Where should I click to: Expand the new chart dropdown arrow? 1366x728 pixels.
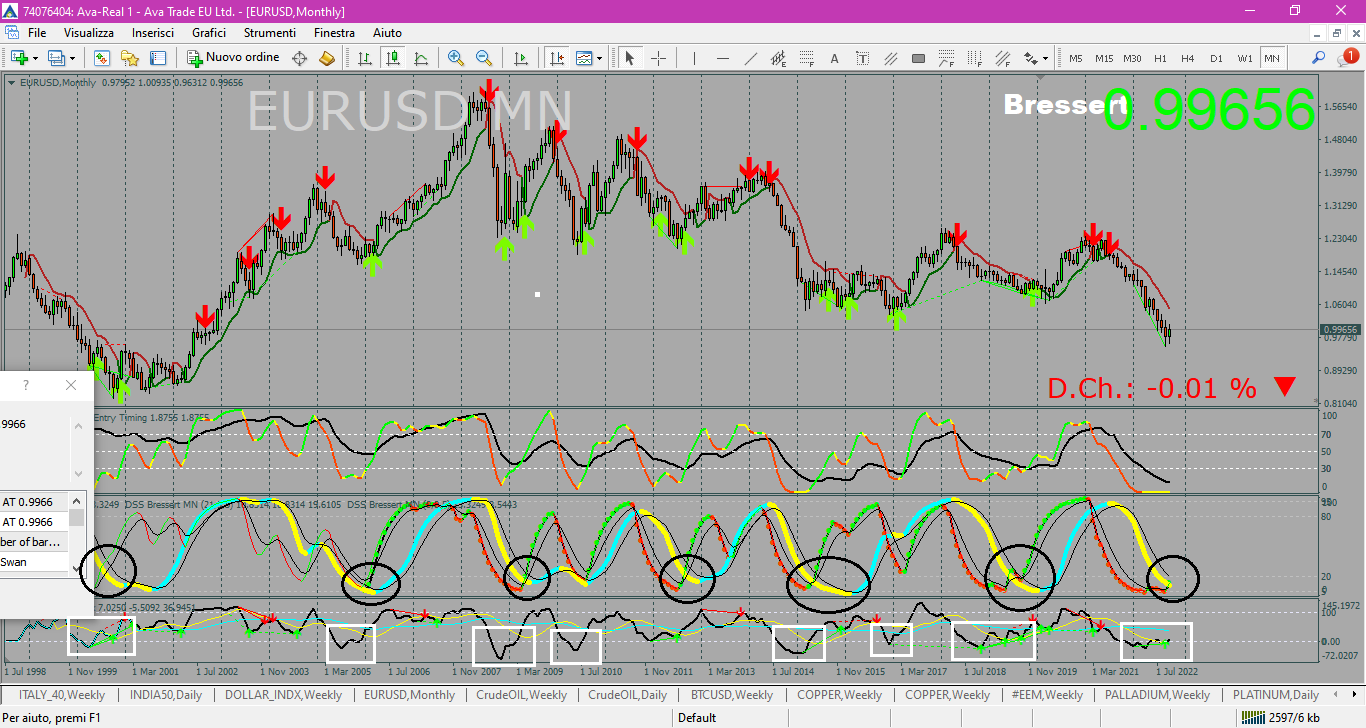[x=35, y=58]
